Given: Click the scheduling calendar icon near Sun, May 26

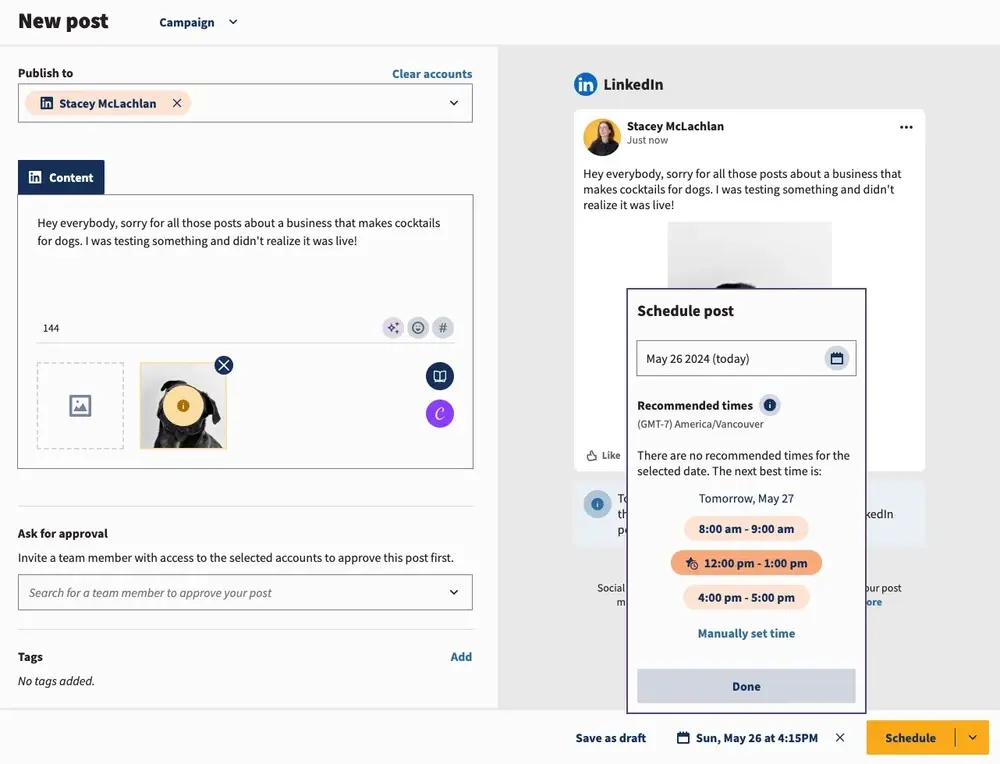Looking at the screenshot, I should [x=683, y=737].
